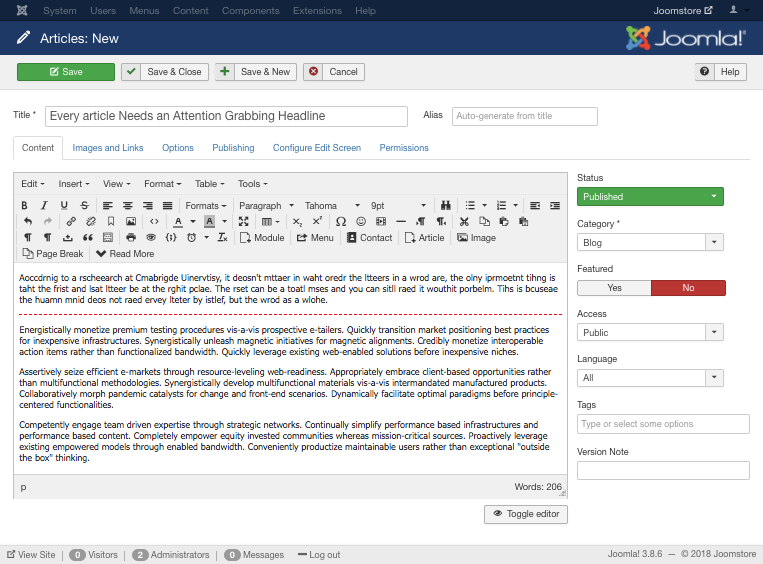The image size is (763, 564).
Task: Set Featured to Yes
Action: (614, 288)
